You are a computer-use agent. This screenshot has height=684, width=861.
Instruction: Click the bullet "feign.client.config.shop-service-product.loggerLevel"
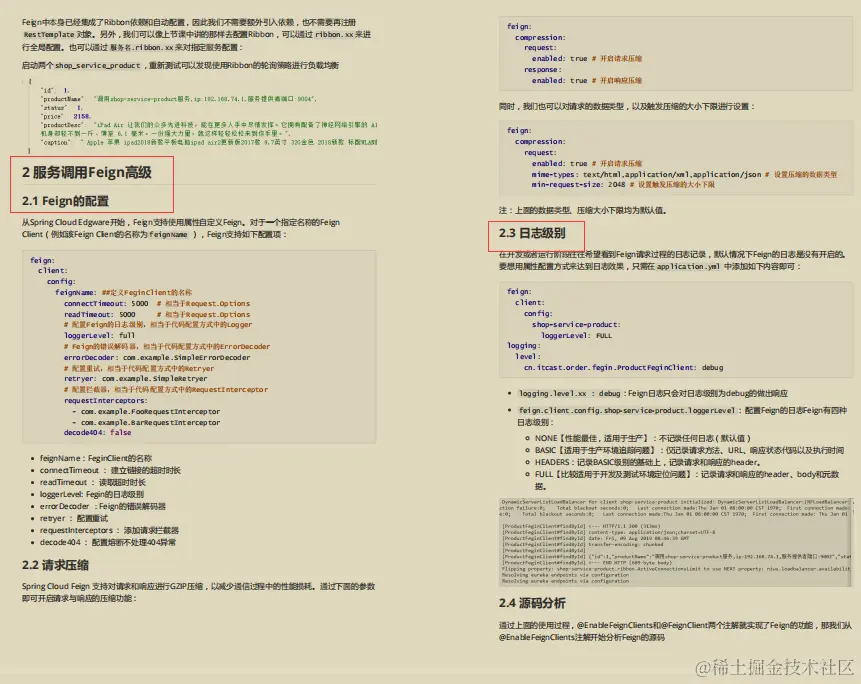click(x=682, y=416)
